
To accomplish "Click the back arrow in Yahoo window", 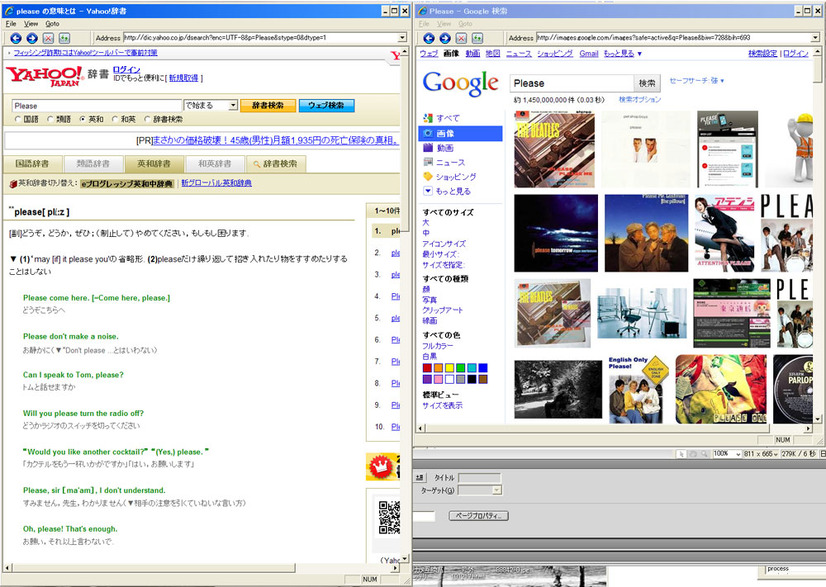I will point(16,38).
